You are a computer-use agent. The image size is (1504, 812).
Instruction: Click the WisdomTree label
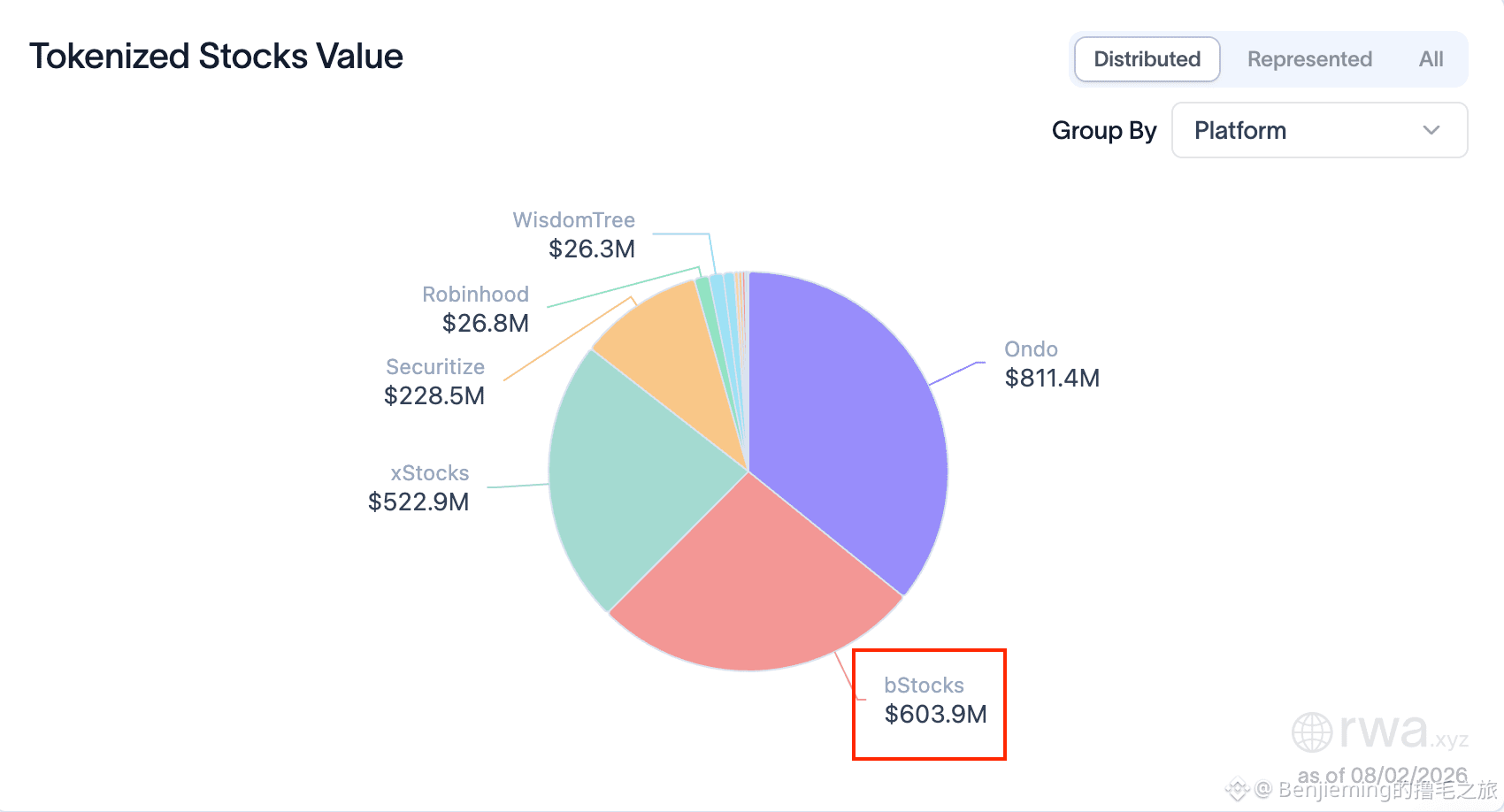pyautogui.click(x=573, y=220)
